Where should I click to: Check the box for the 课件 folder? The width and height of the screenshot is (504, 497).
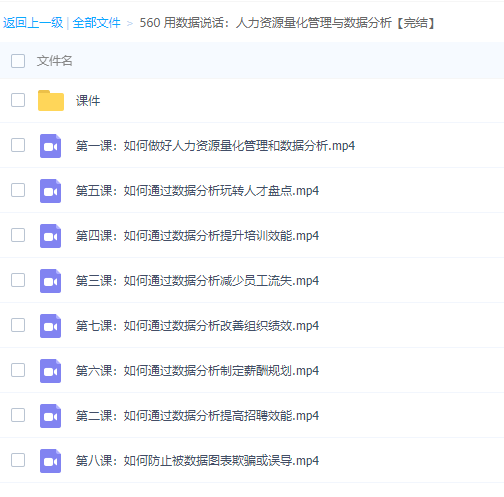(18, 100)
